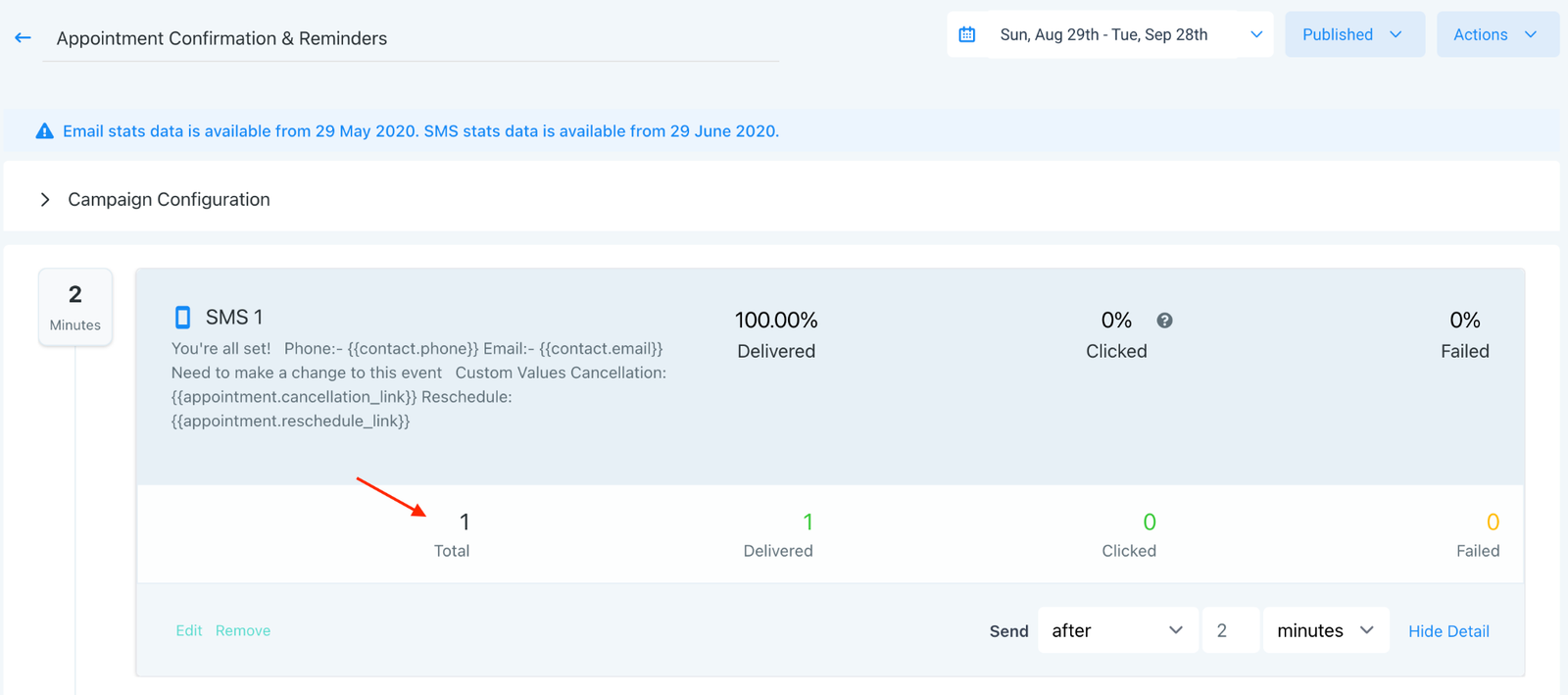This screenshot has width=1568, height=695.
Task: Click the green Delivered count
Action: click(808, 522)
